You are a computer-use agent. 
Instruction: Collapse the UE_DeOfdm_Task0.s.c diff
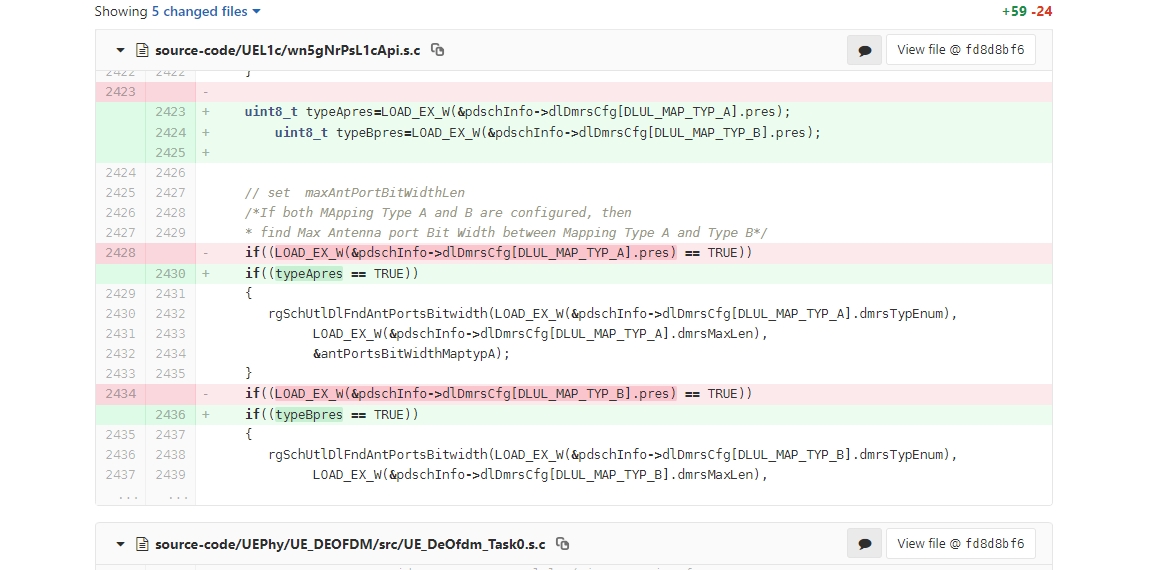(x=120, y=544)
